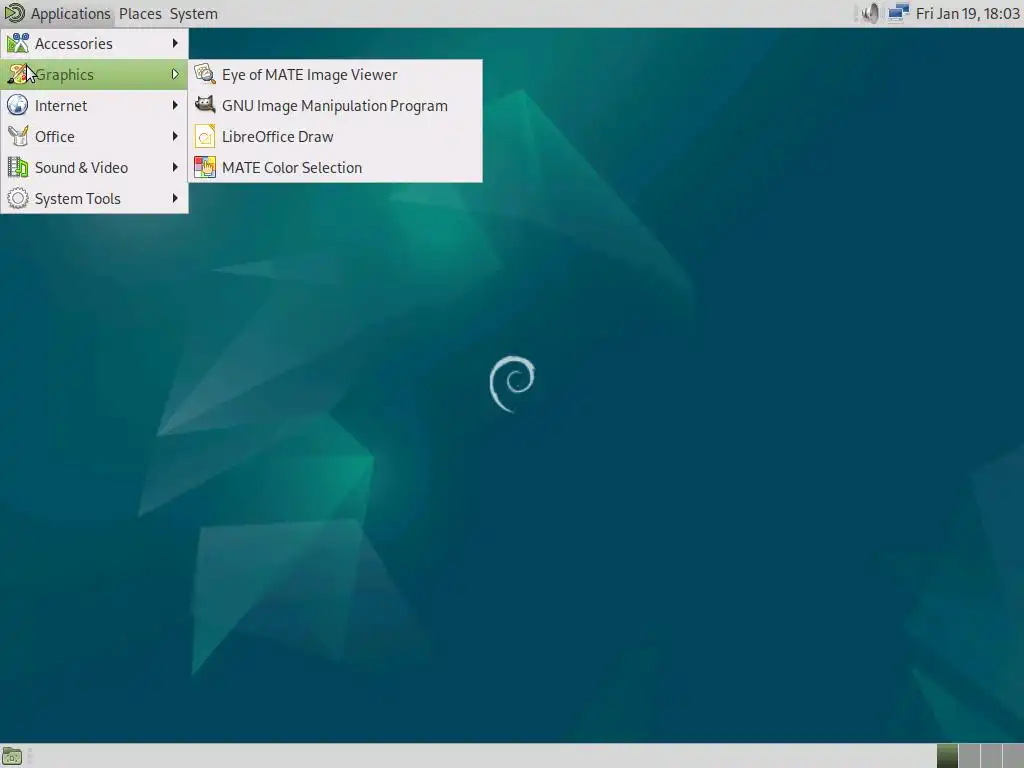
Task: Switch to the second workspace in the switcher
Action: point(969,756)
